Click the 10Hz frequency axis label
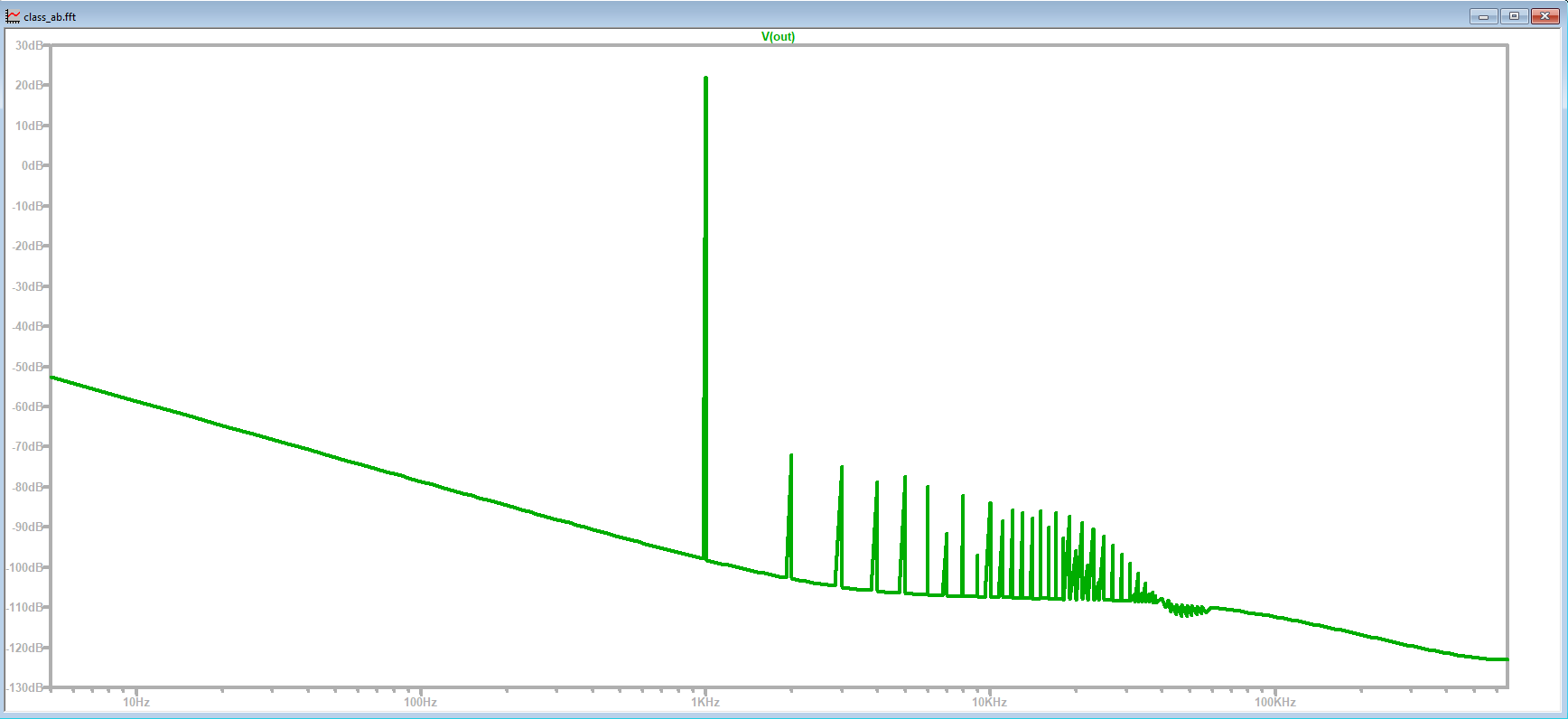The height and width of the screenshot is (719, 1568). point(135,703)
